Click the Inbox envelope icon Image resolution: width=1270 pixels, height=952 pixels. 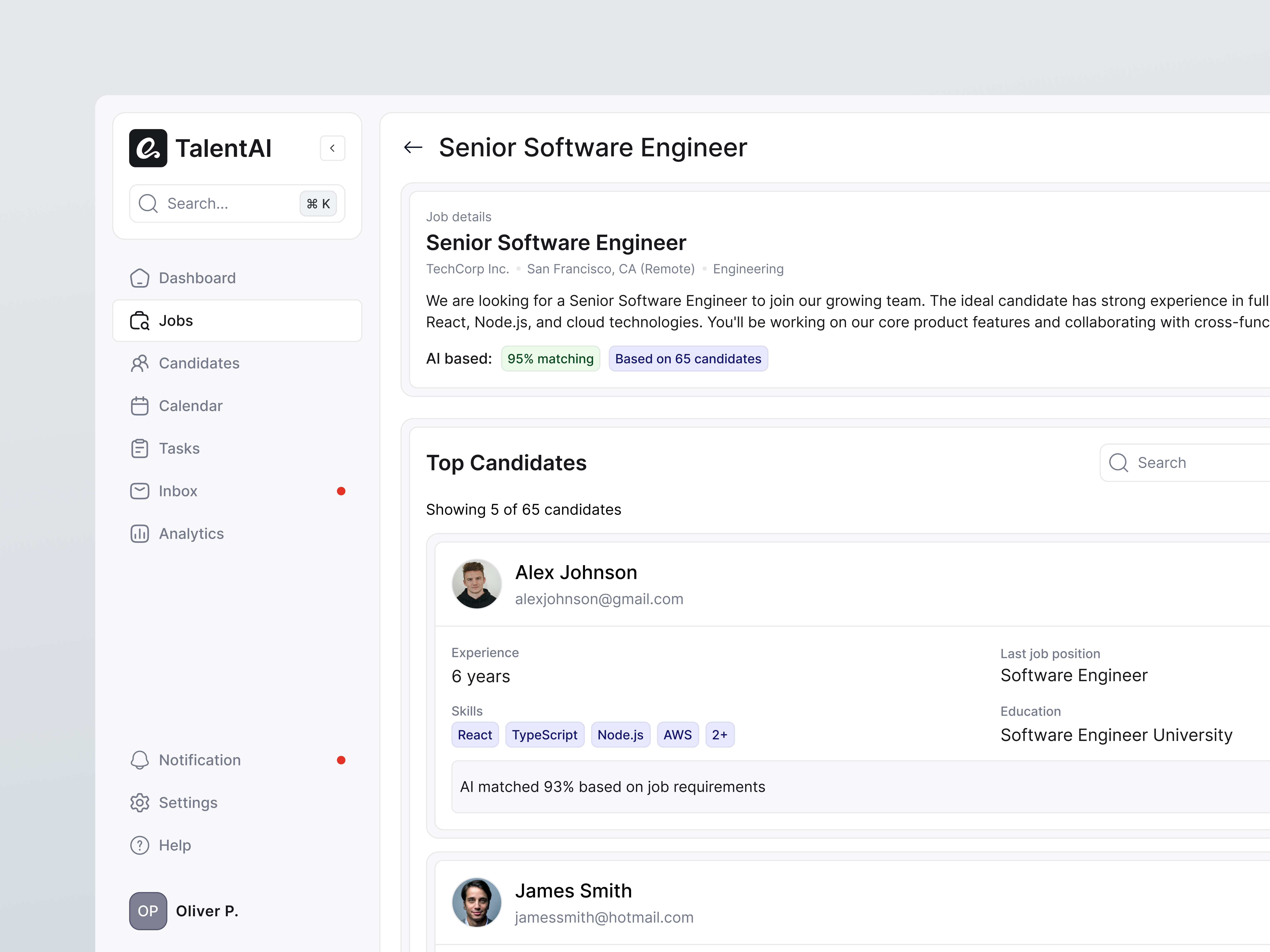pos(140,491)
